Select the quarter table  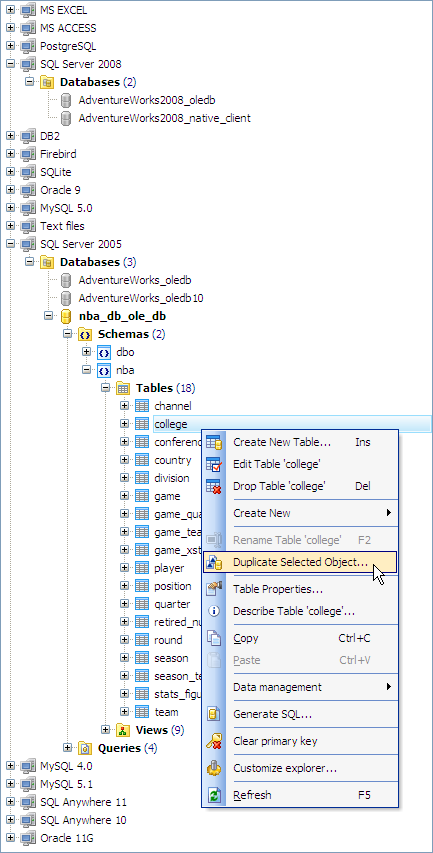tap(172, 604)
